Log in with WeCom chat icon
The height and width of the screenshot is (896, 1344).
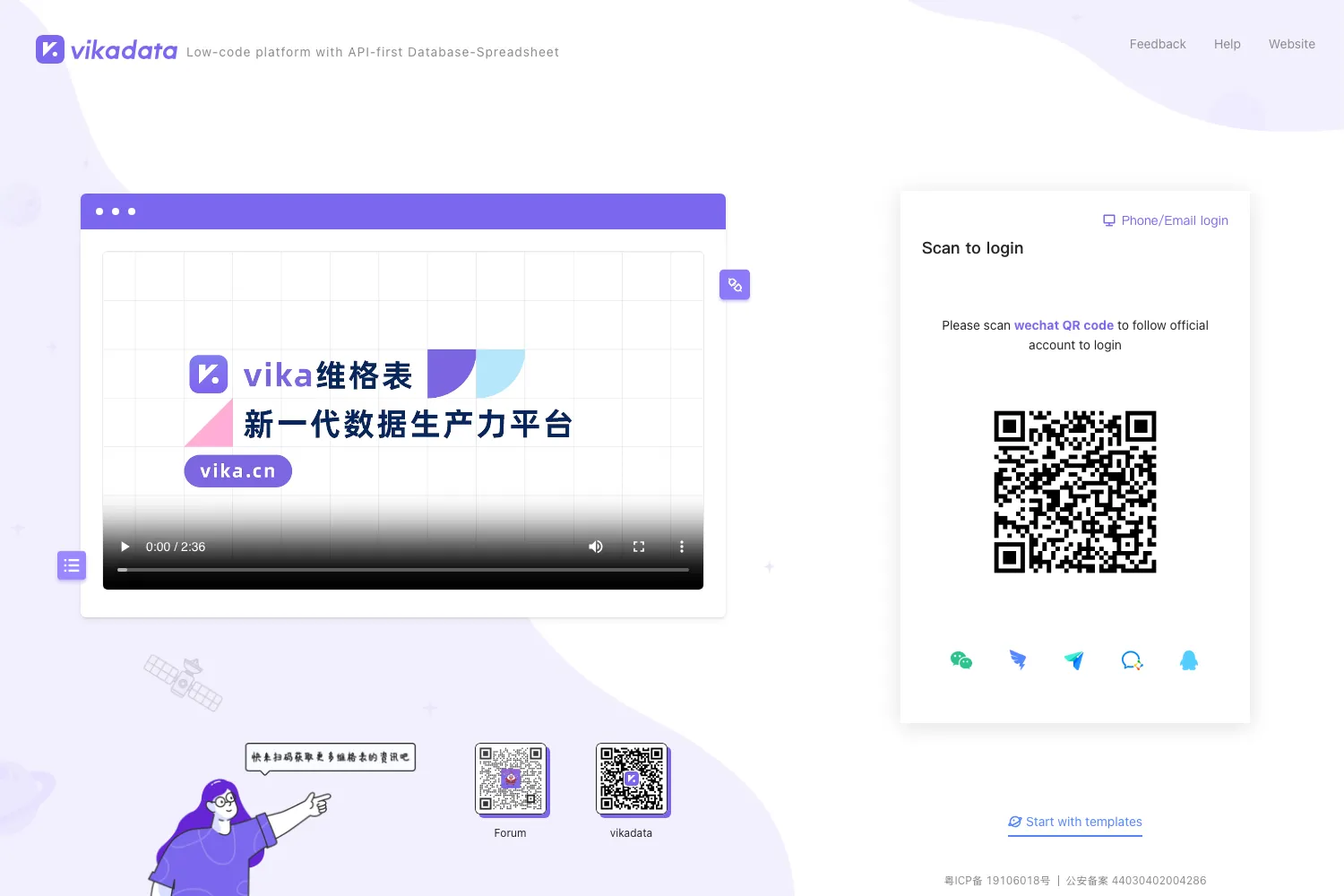[x=1132, y=660]
